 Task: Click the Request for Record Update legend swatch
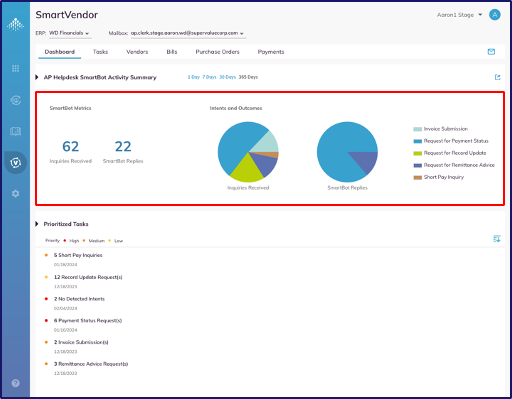tap(418, 153)
